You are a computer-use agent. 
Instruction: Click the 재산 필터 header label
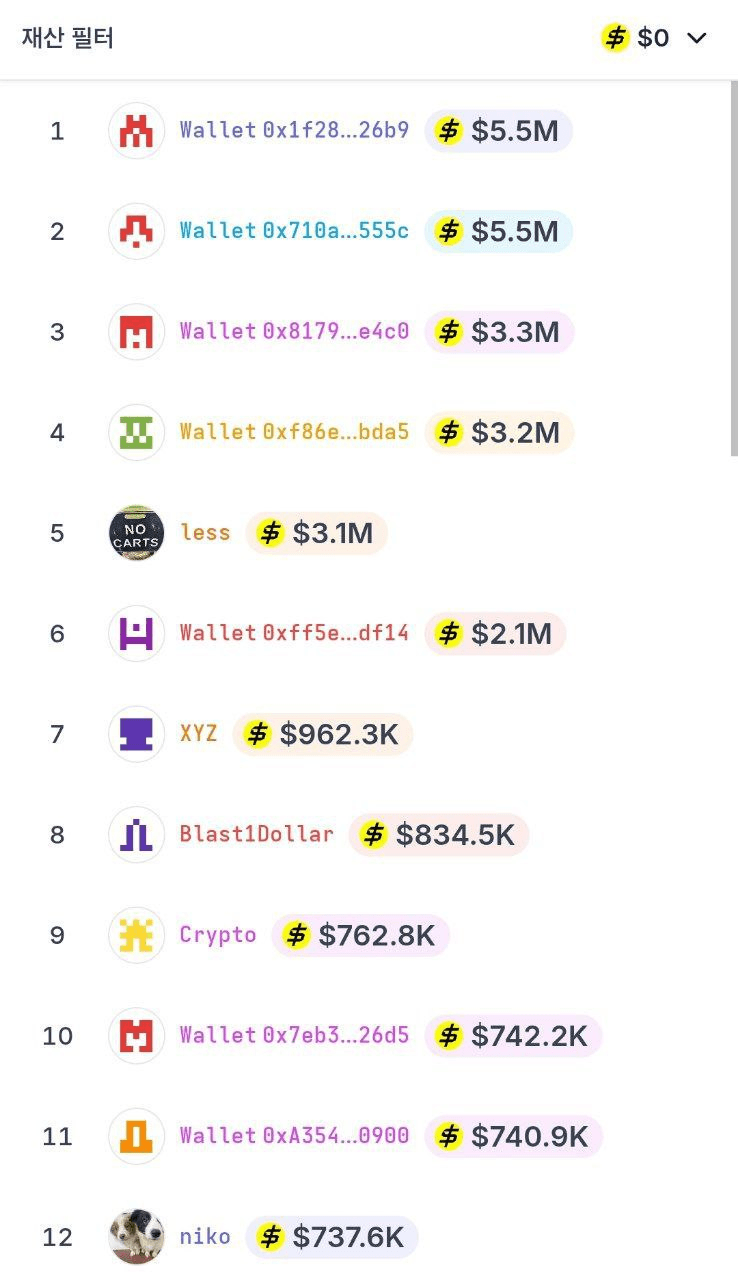coord(68,38)
